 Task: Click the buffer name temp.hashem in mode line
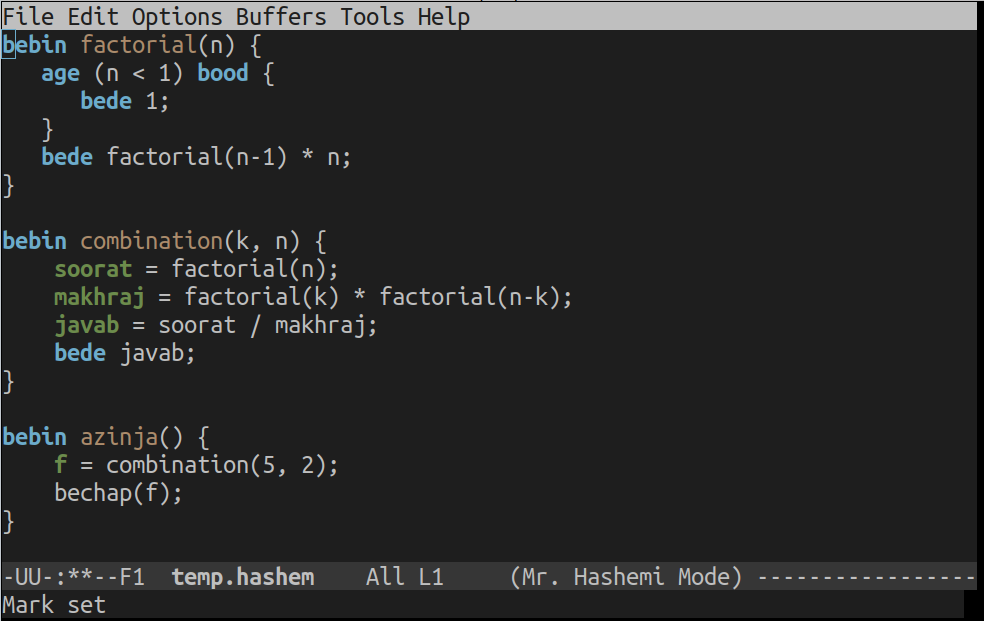click(242, 576)
